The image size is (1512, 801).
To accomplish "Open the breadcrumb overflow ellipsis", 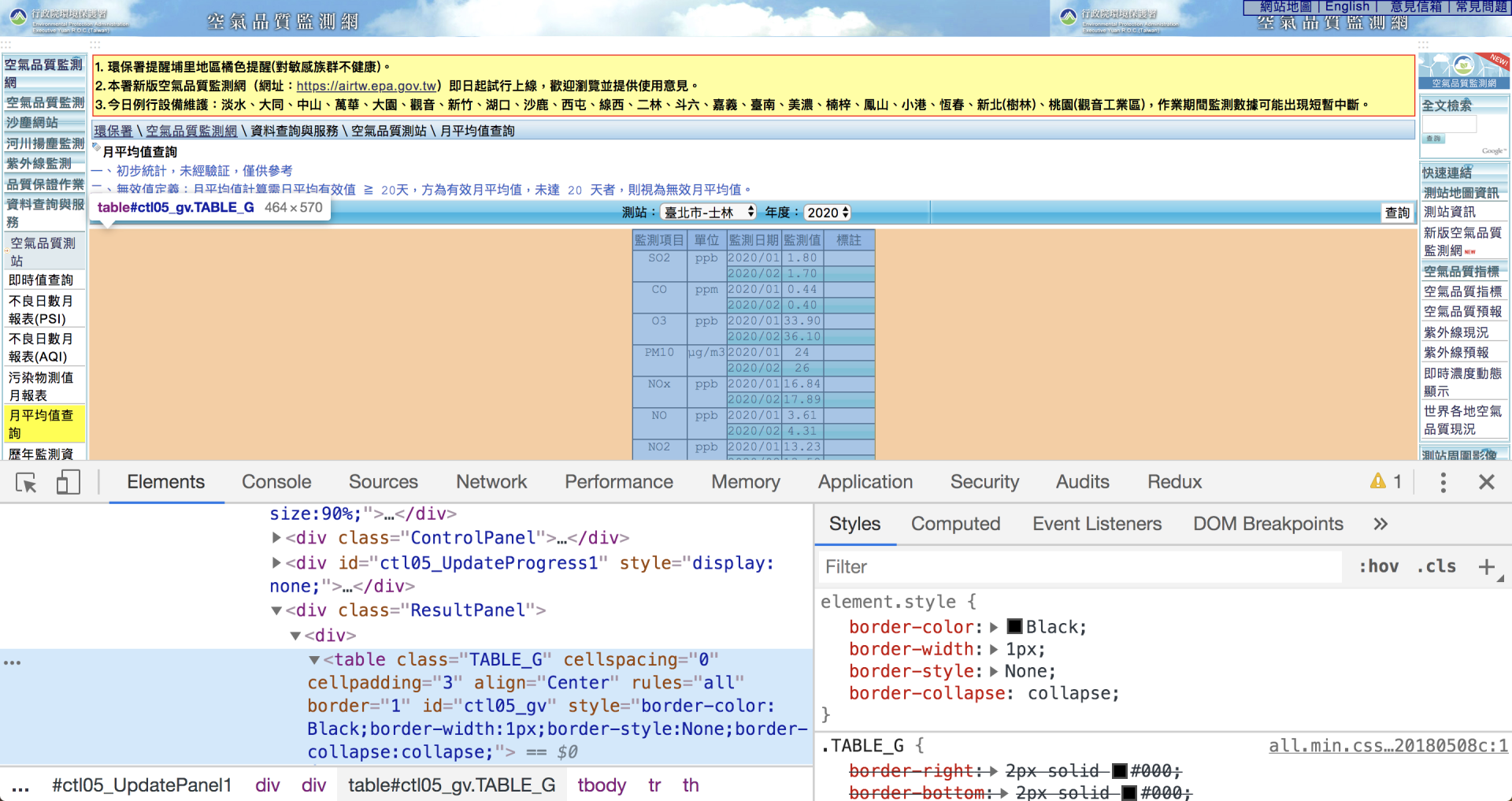I will (x=20, y=786).
